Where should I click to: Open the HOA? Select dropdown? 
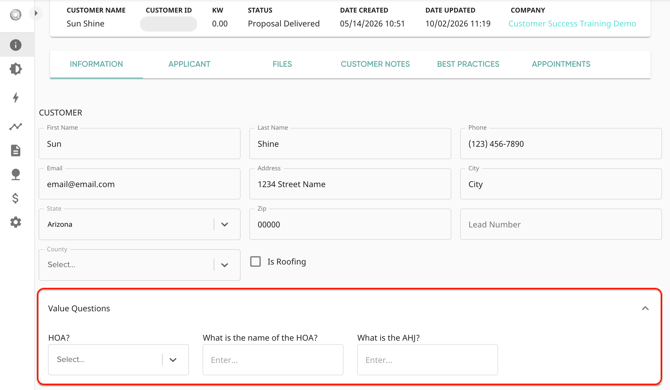[118, 360]
